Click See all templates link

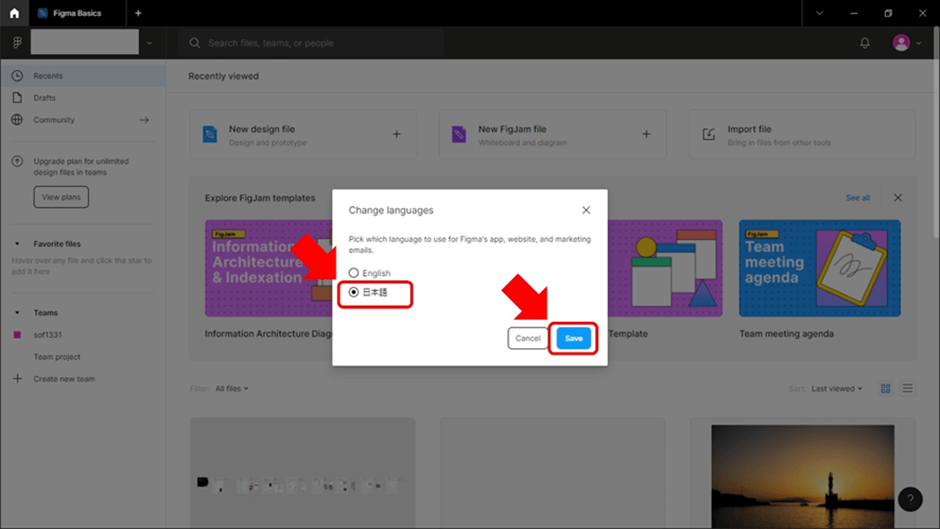[857, 198]
